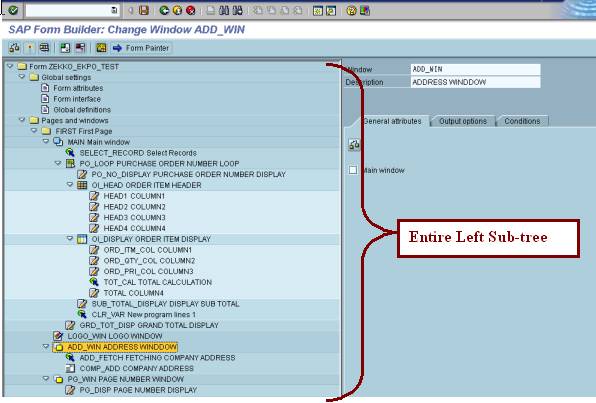Switch to the Conditions tab
The image size is (596, 403).
point(522,121)
